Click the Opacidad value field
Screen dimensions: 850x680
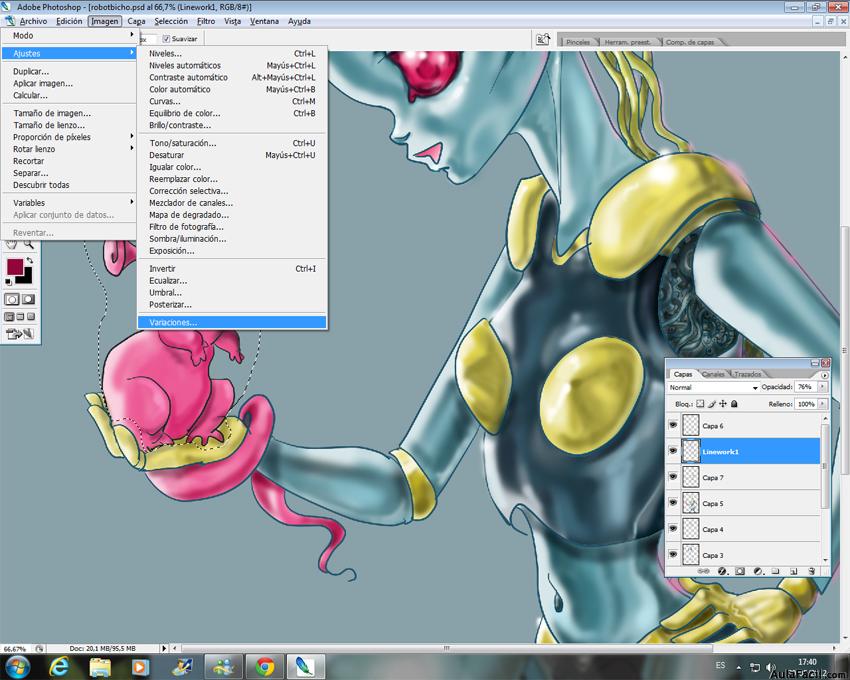tap(806, 387)
